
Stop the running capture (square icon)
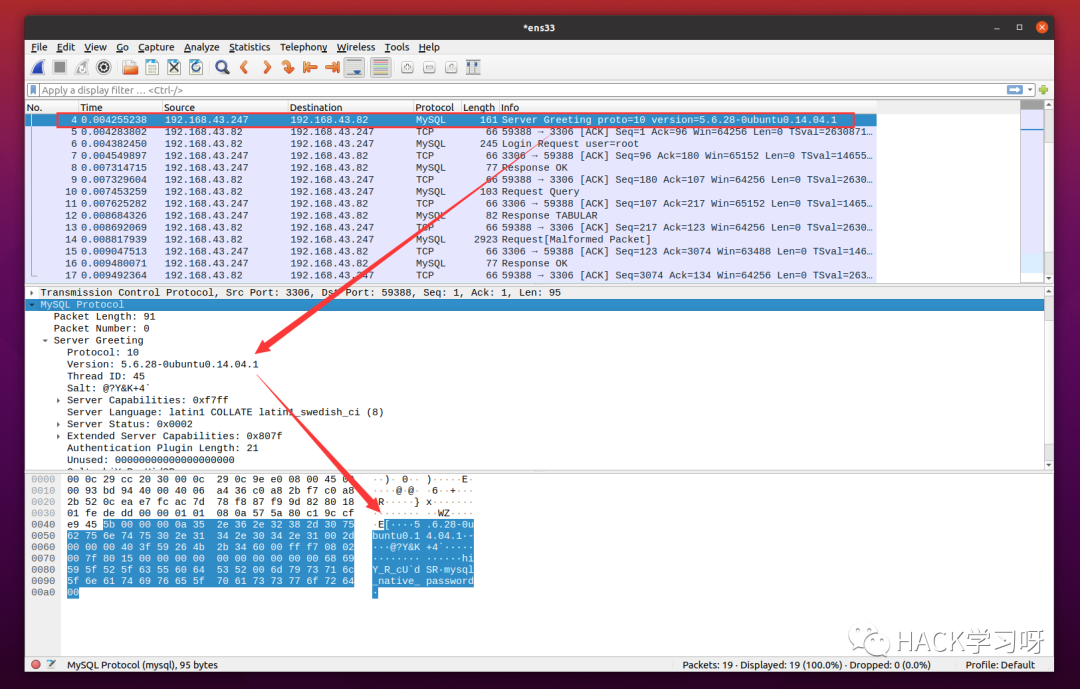pos(60,68)
